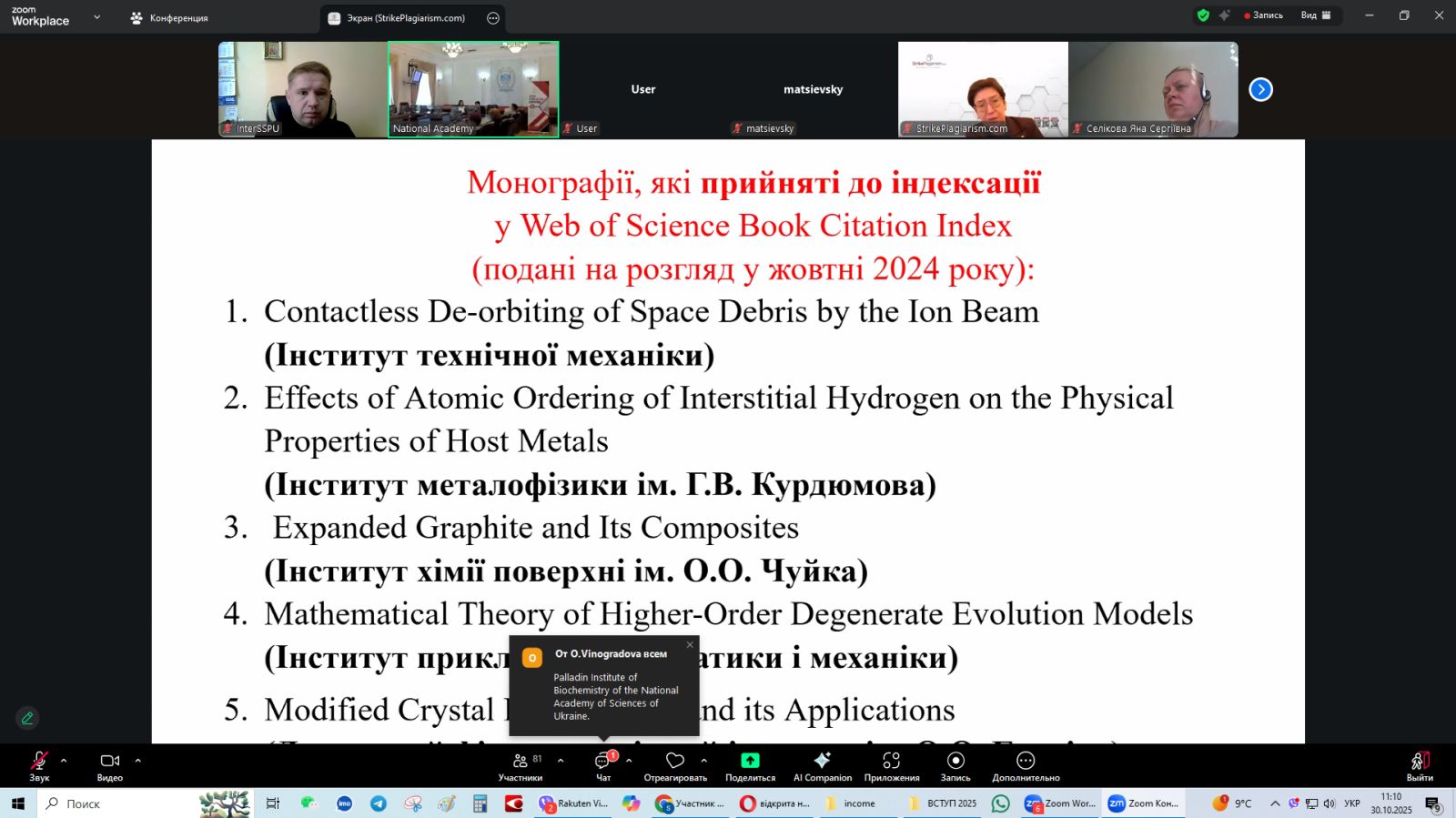Viewport: 1456px width, 818px height.
Task: Open the More options ellipsis in the toolbar
Action: coord(1026,761)
